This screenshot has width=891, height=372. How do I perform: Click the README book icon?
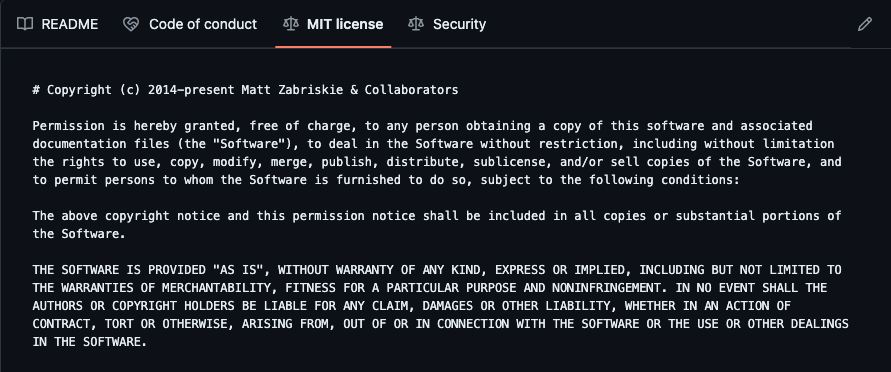click(25, 24)
